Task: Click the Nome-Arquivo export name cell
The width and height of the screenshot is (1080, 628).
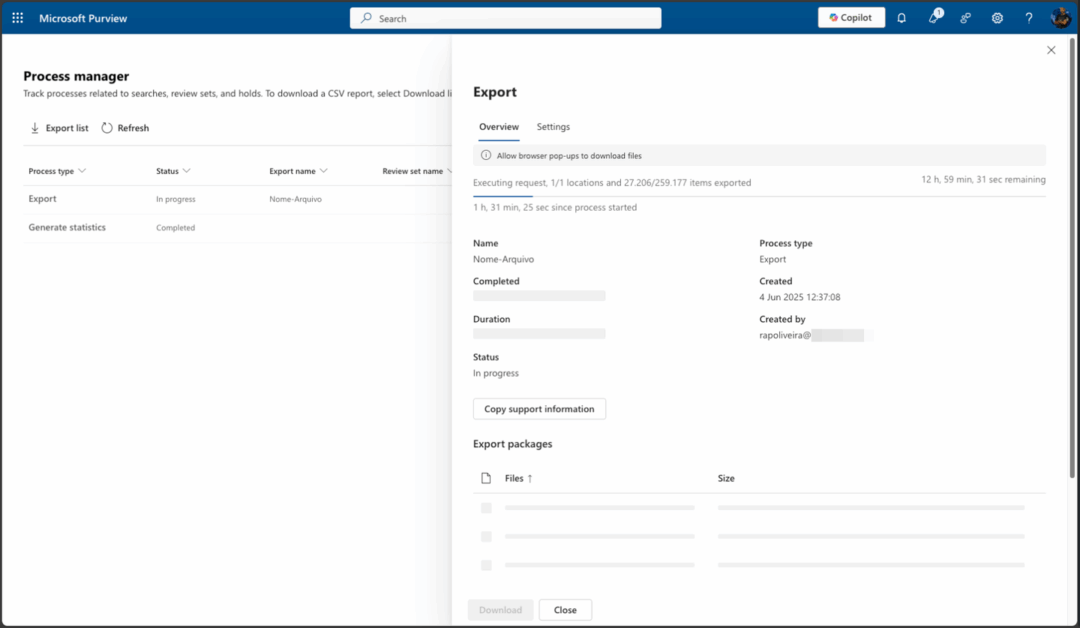Action: click(x=295, y=199)
